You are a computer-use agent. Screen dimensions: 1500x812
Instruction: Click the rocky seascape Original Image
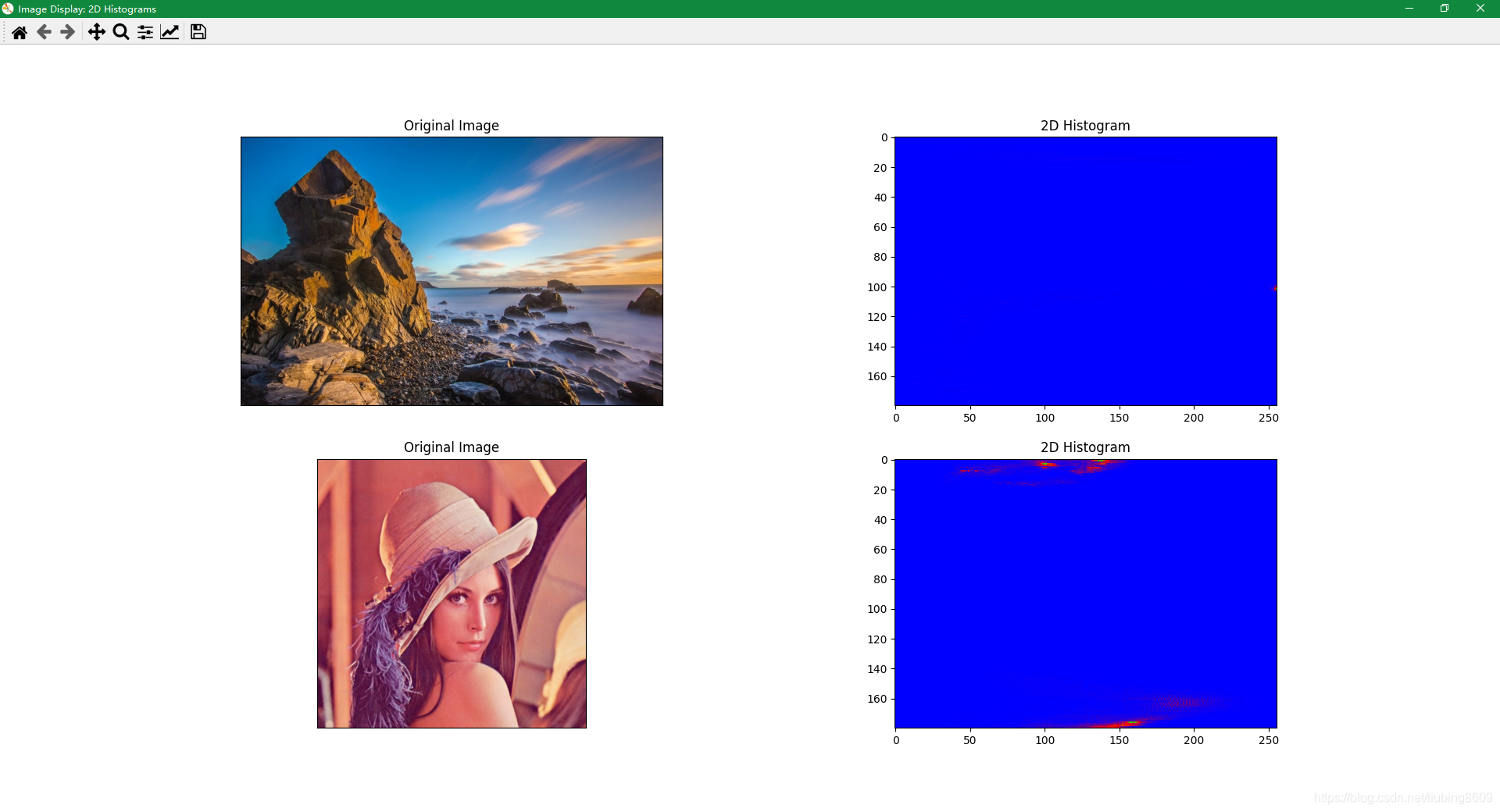452,270
